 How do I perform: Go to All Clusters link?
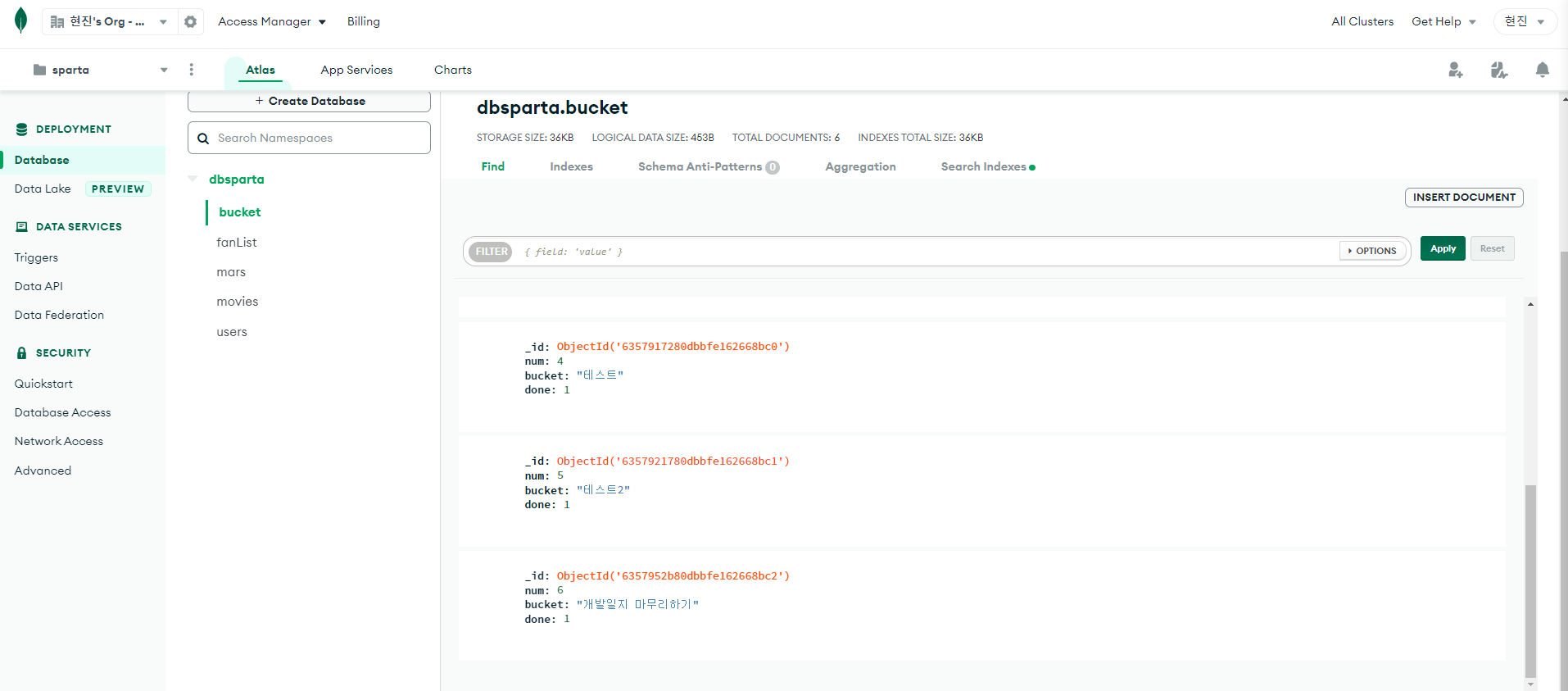pyautogui.click(x=1362, y=21)
